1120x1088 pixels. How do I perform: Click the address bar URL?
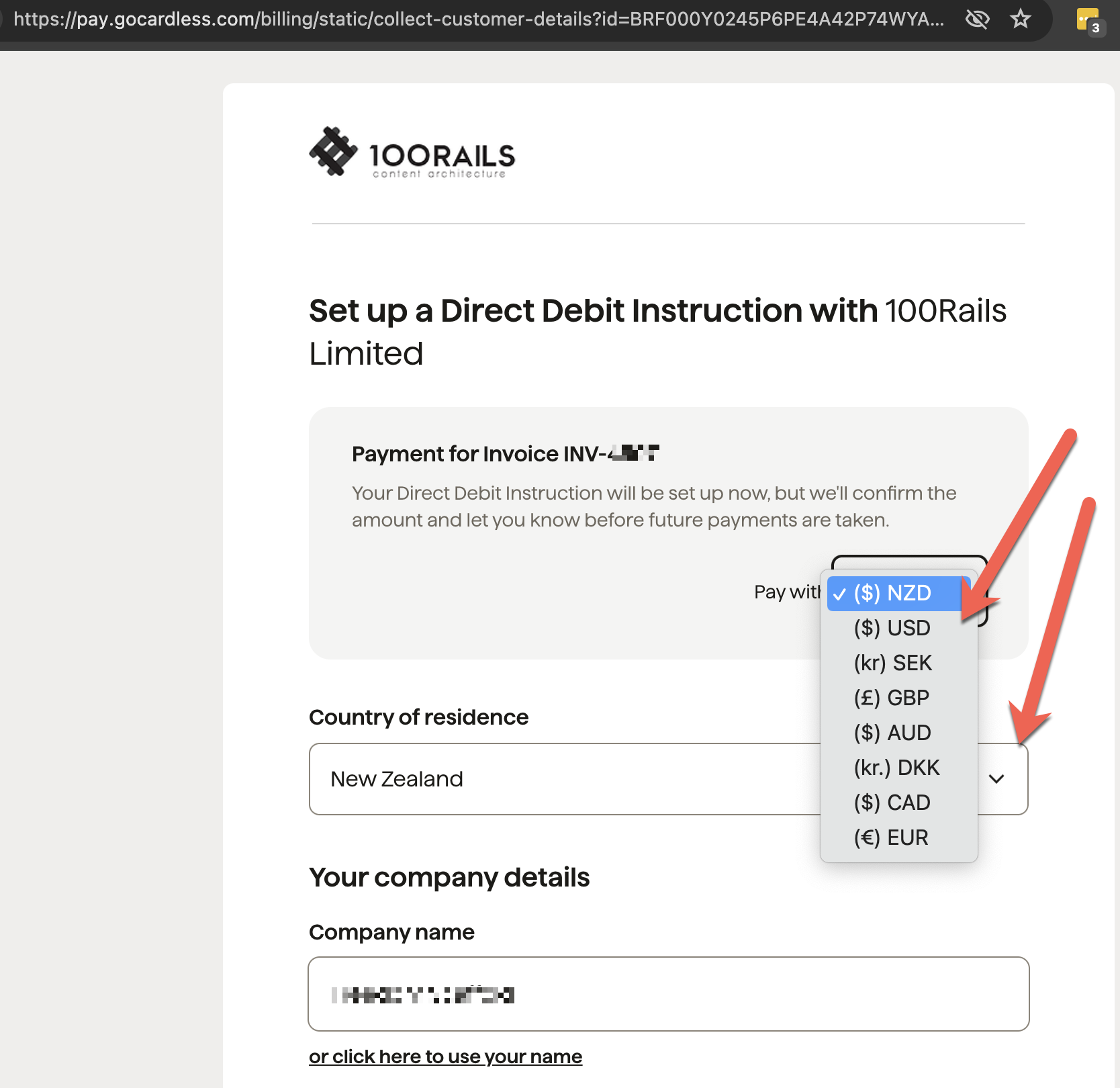[470, 19]
